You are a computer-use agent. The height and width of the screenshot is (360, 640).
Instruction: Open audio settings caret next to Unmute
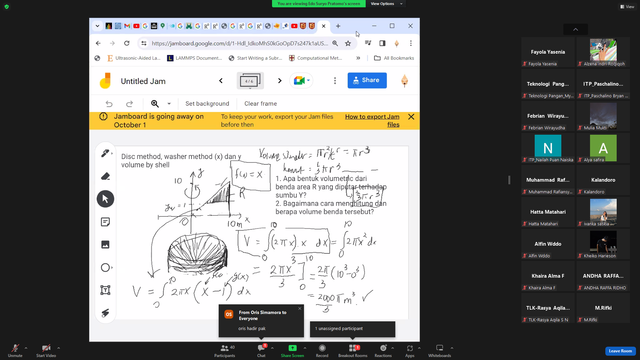[26, 348]
